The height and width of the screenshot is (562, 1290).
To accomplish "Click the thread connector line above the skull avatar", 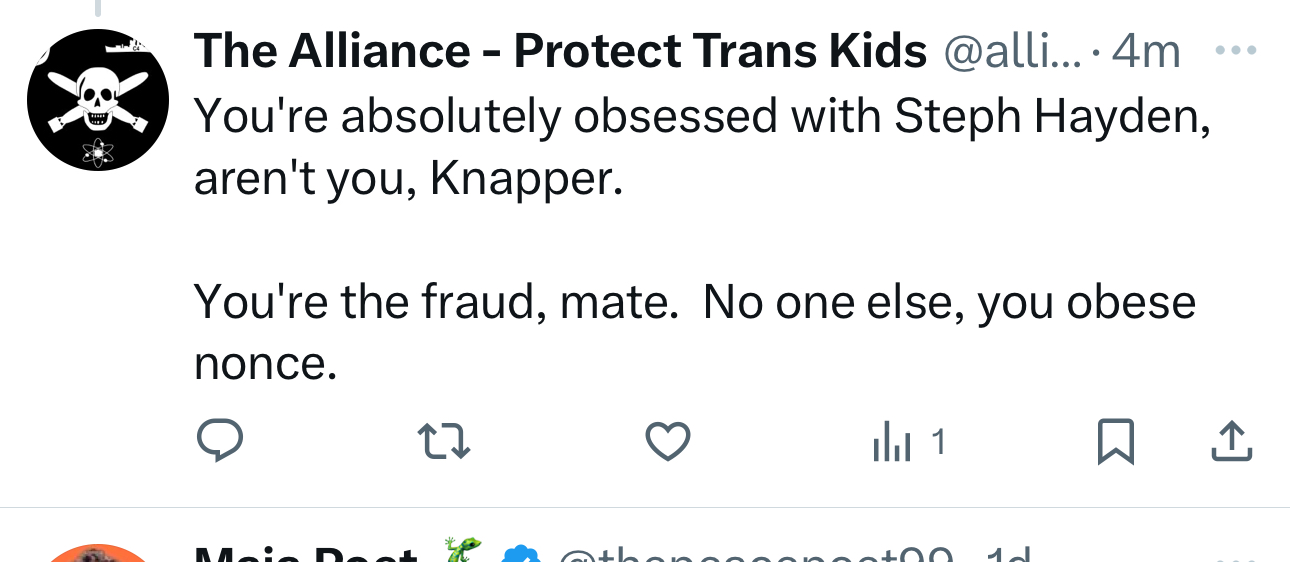I will point(98,8).
